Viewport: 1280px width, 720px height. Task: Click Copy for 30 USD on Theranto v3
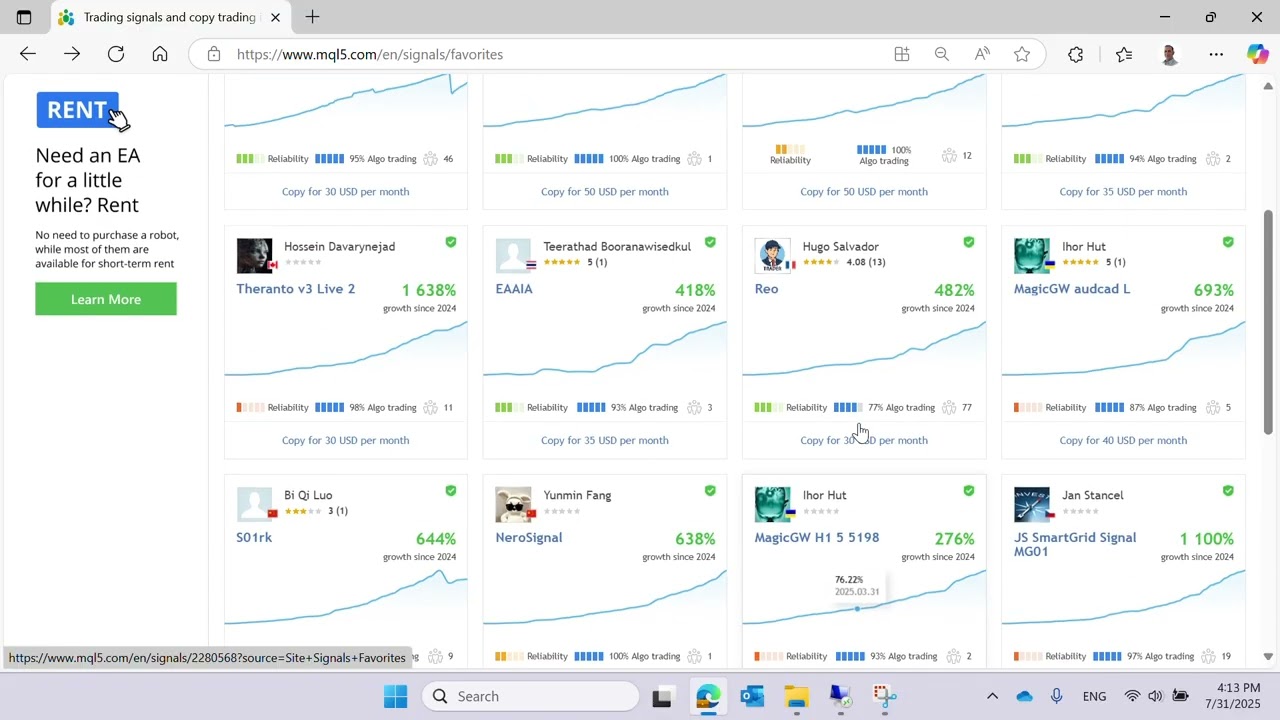click(x=345, y=440)
